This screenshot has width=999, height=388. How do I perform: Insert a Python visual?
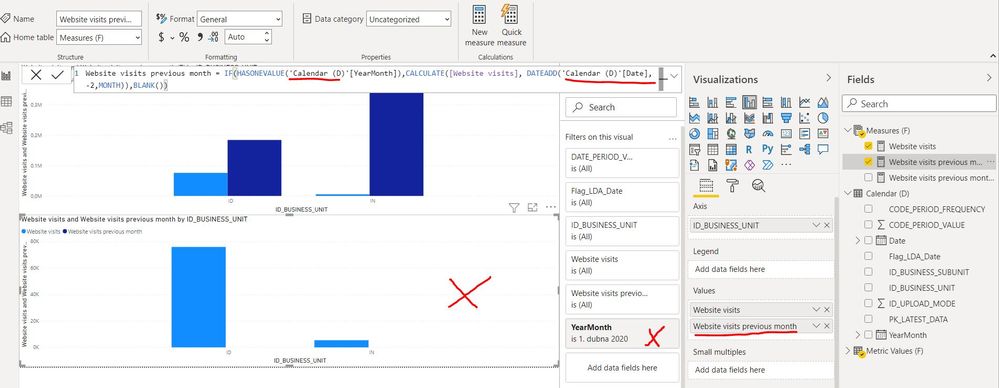[x=767, y=149]
